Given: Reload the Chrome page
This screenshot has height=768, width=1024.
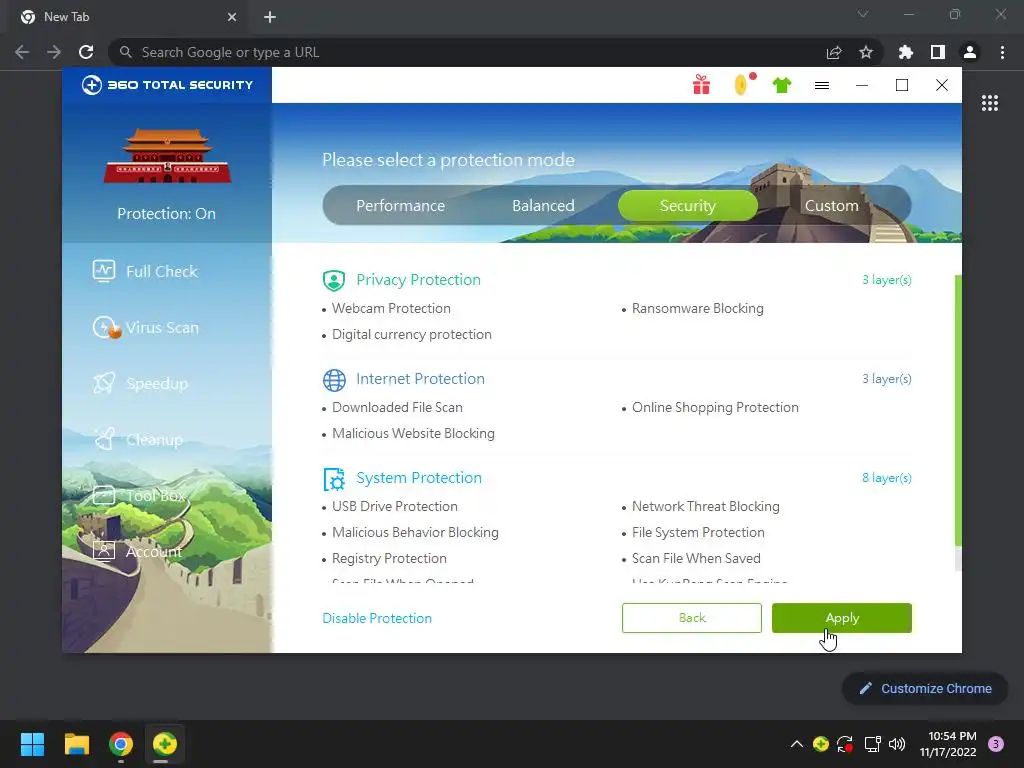Looking at the screenshot, I should click(x=86, y=52).
